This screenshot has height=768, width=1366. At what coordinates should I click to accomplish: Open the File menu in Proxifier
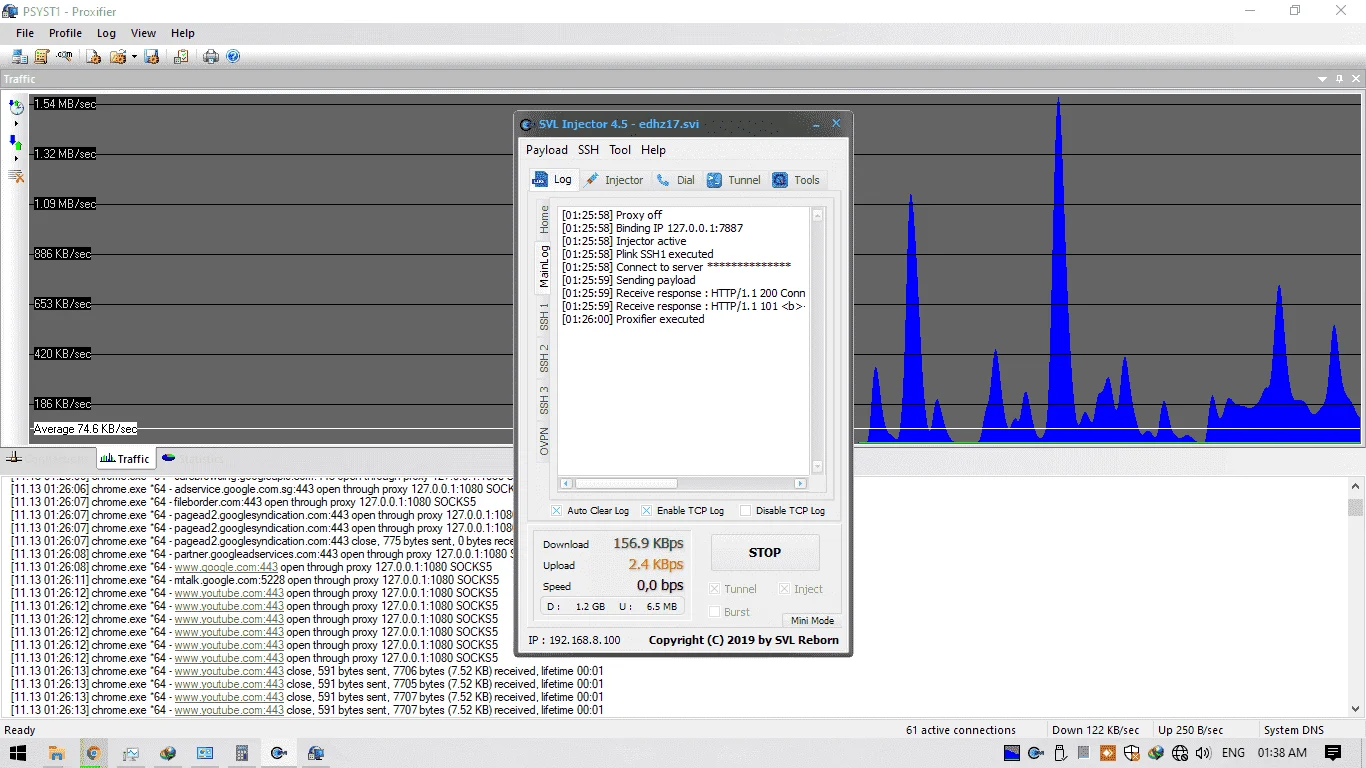coord(25,33)
